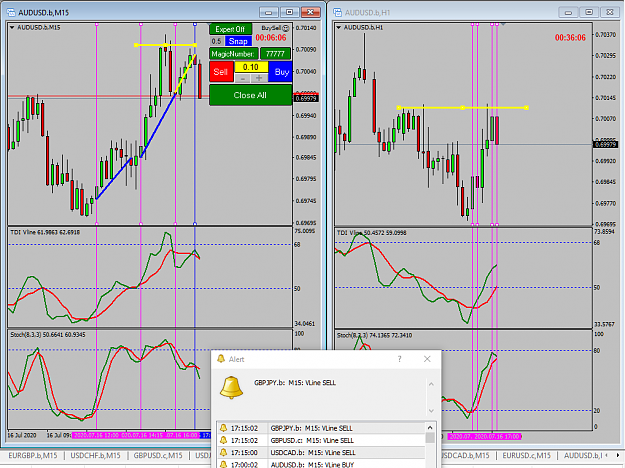The height and width of the screenshot is (468, 625).
Task: Switch to the USDCAD.b,M15 chart tab
Action: coord(465,455)
